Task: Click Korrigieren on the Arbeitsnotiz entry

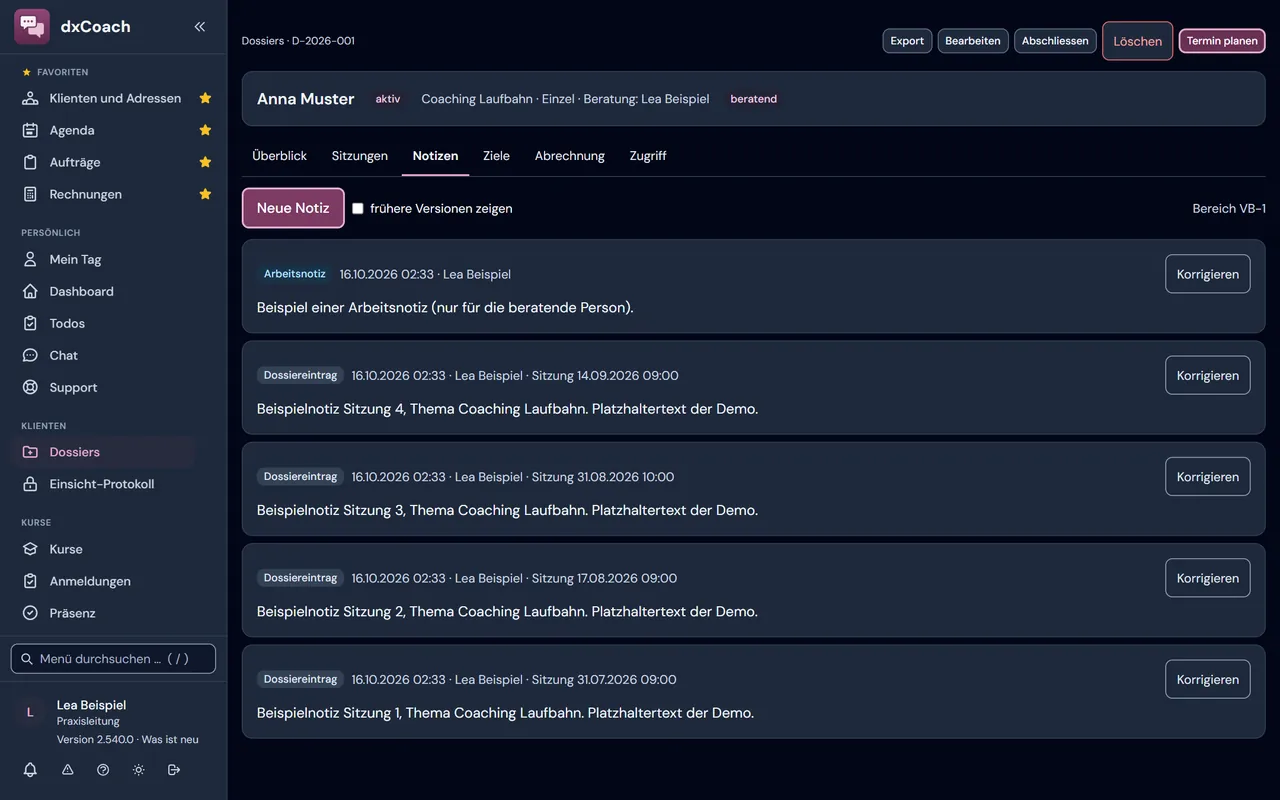Action: [1208, 274]
